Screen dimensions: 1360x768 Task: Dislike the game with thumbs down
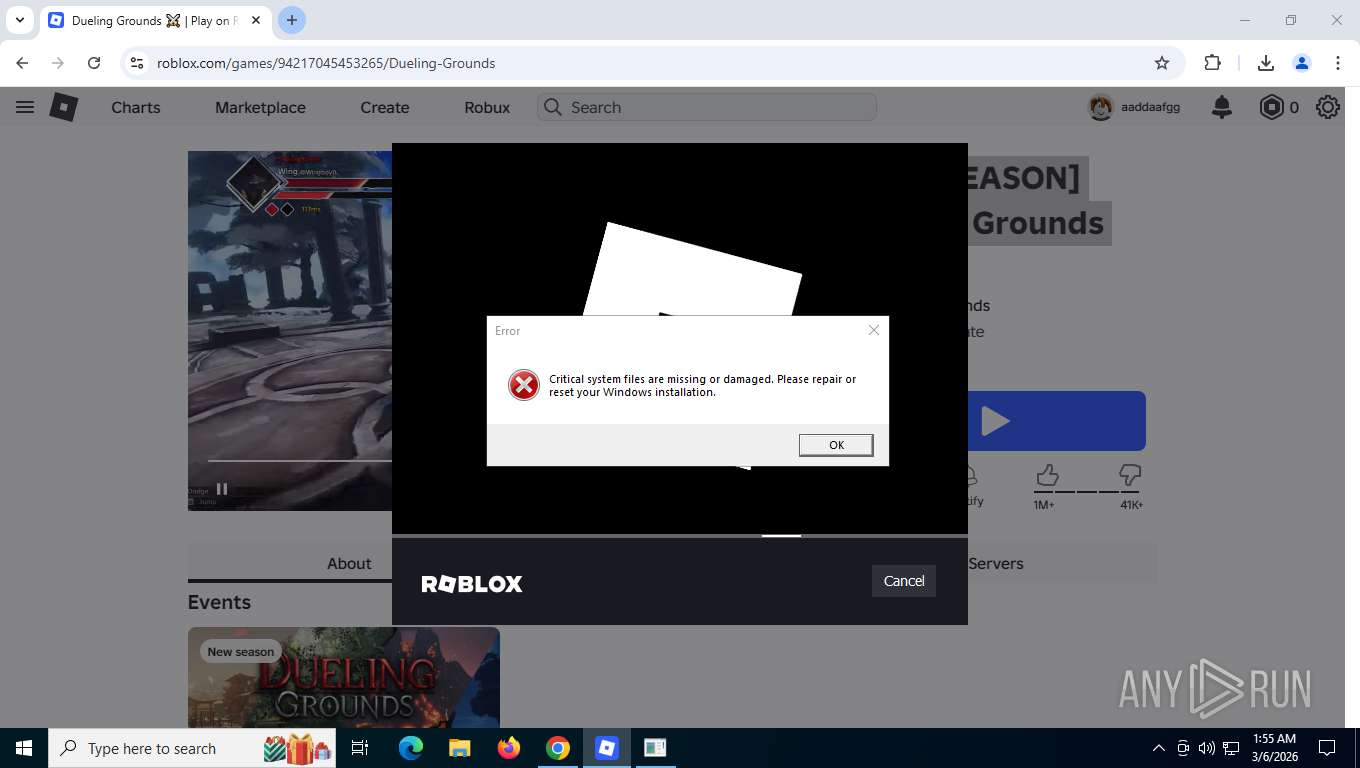pos(1130,475)
